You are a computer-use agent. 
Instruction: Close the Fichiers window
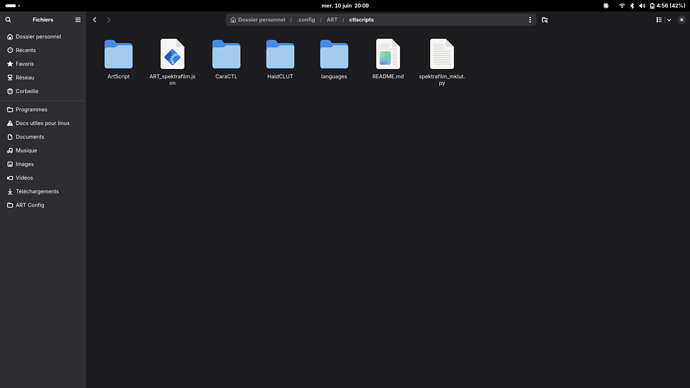pos(682,20)
